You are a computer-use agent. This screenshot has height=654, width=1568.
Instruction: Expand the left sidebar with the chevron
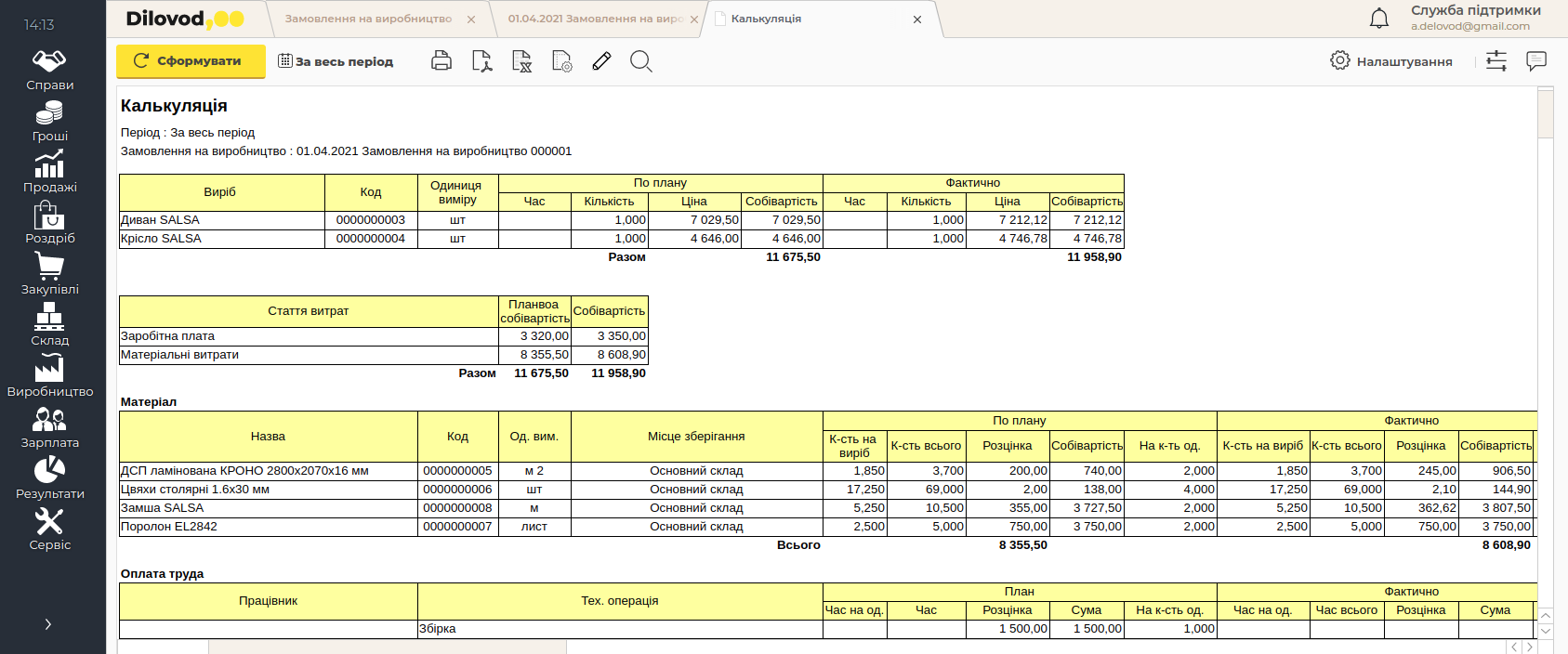pos(48,624)
